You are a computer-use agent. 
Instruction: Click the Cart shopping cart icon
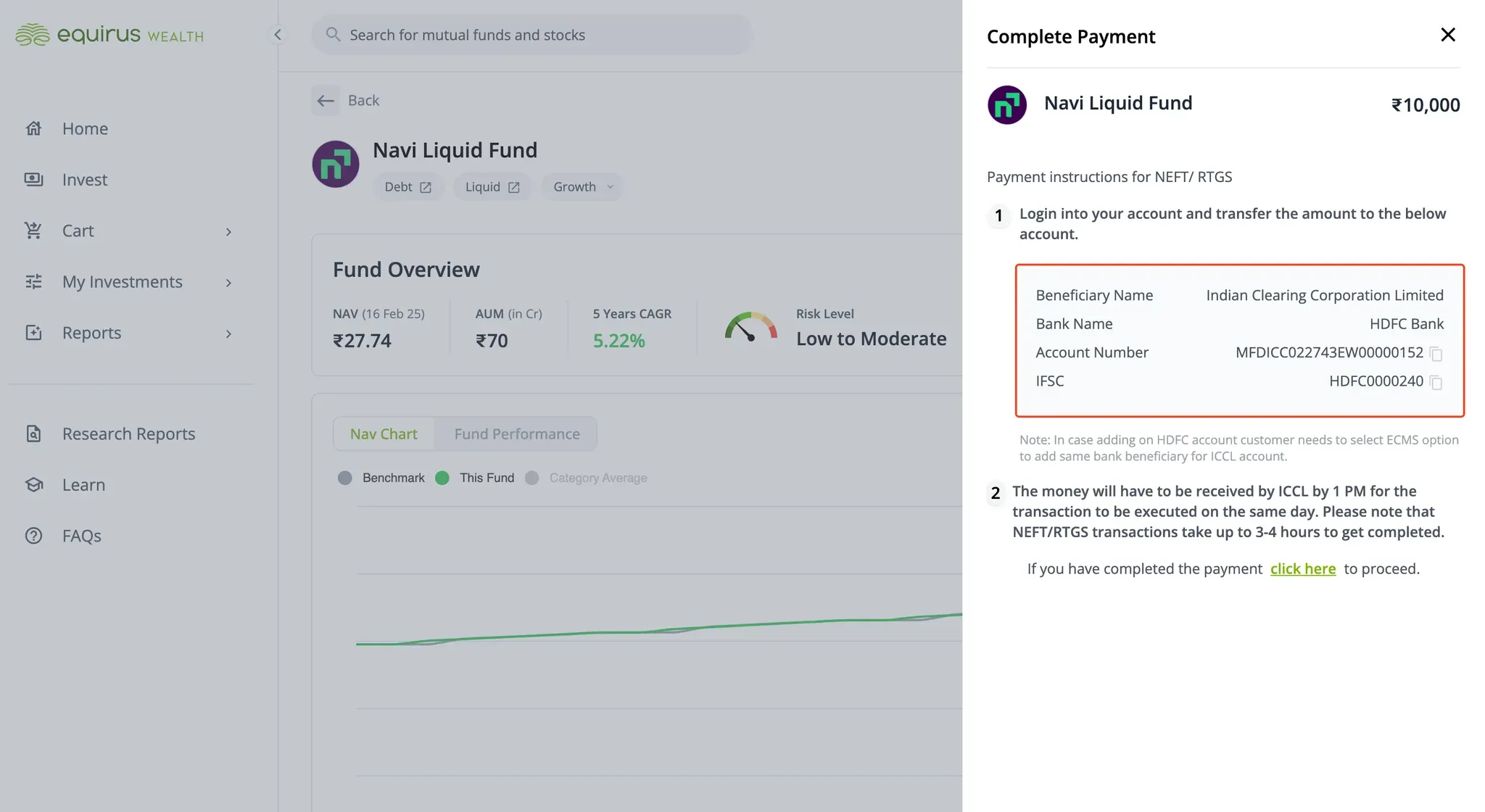click(x=33, y=231)
